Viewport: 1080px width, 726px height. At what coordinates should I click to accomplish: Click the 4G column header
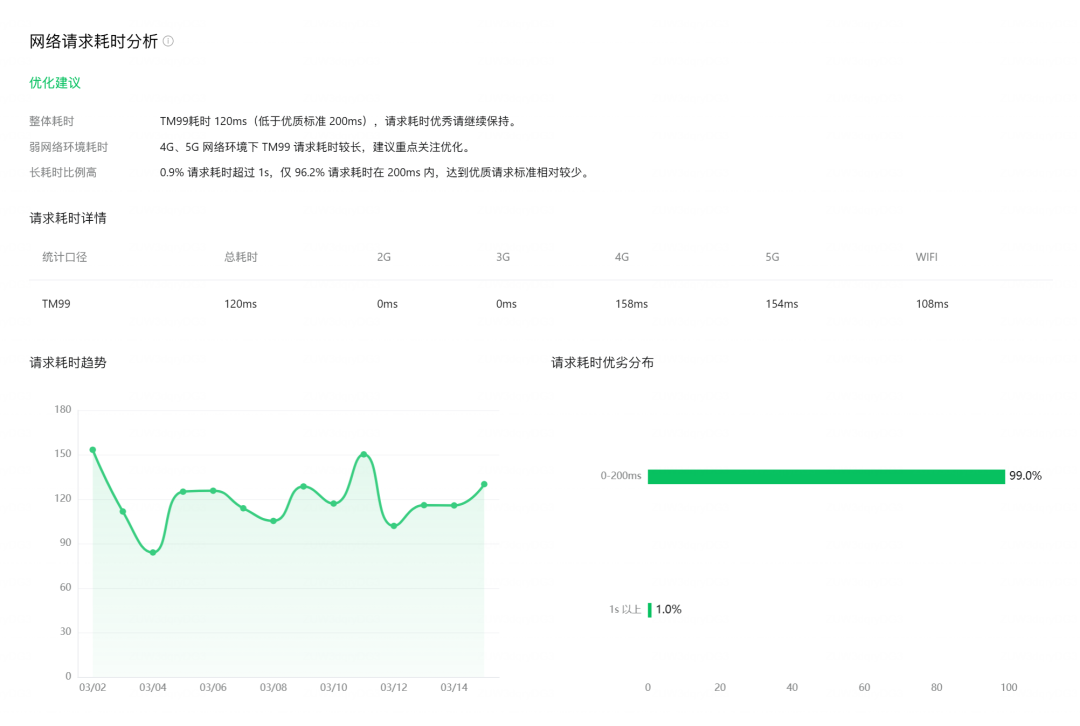point(622,257)
